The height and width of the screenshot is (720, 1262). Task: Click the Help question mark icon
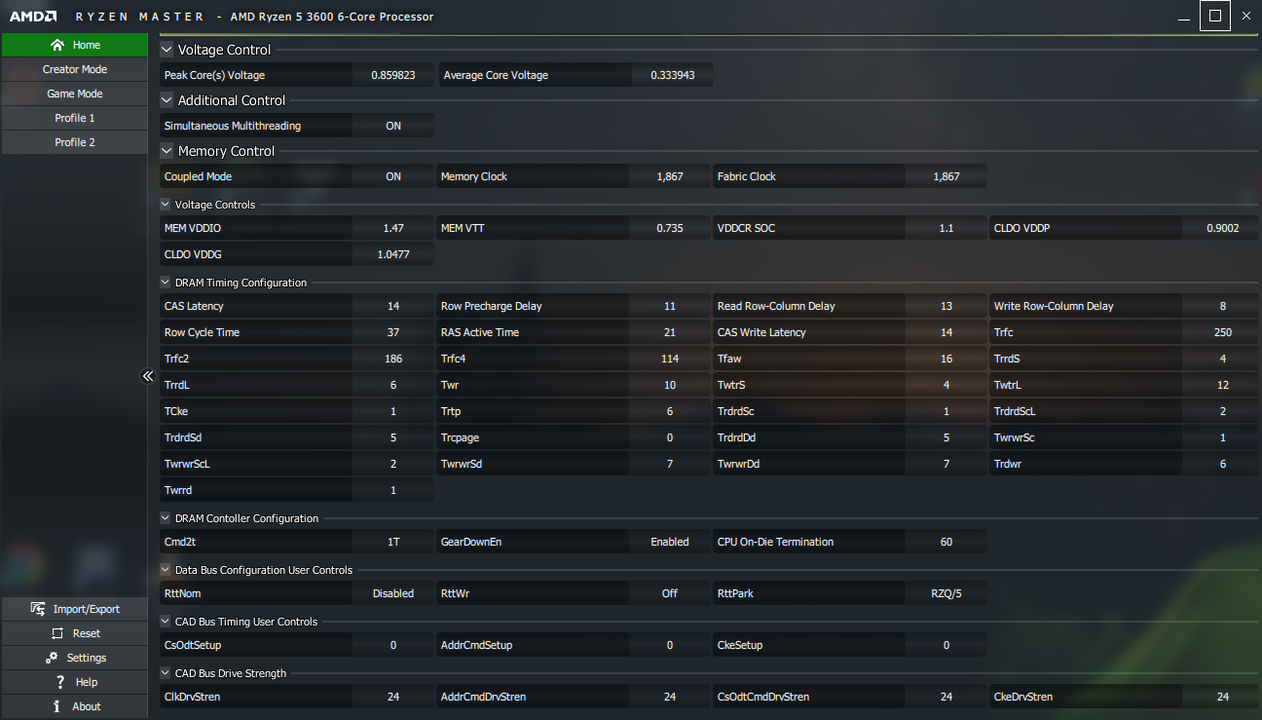pos(61,682)
